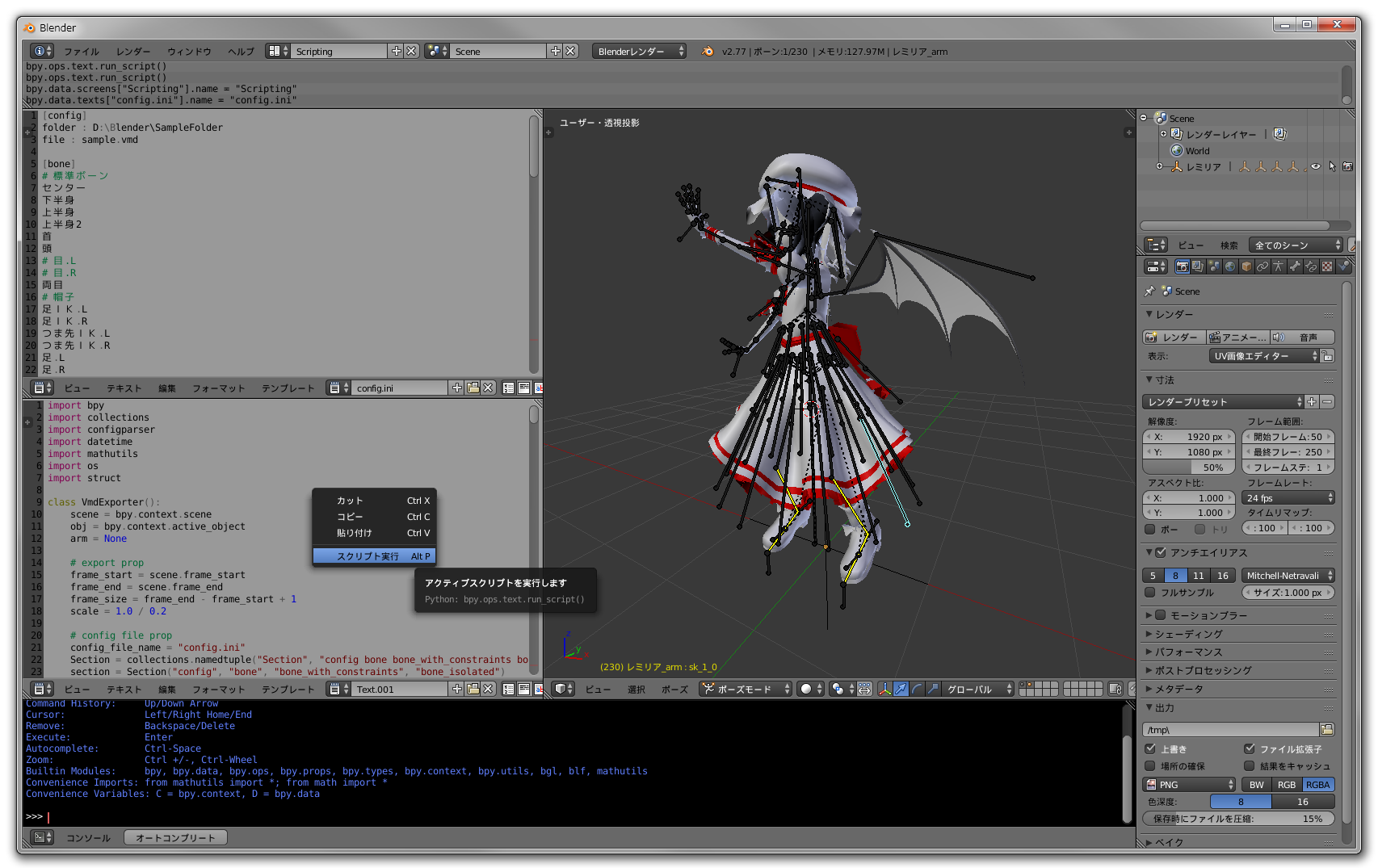Toggle the アンチエイリアス checkbox
This screenshot has height=868, width=1378.
pyautogui.click(x=1161, y=553)
